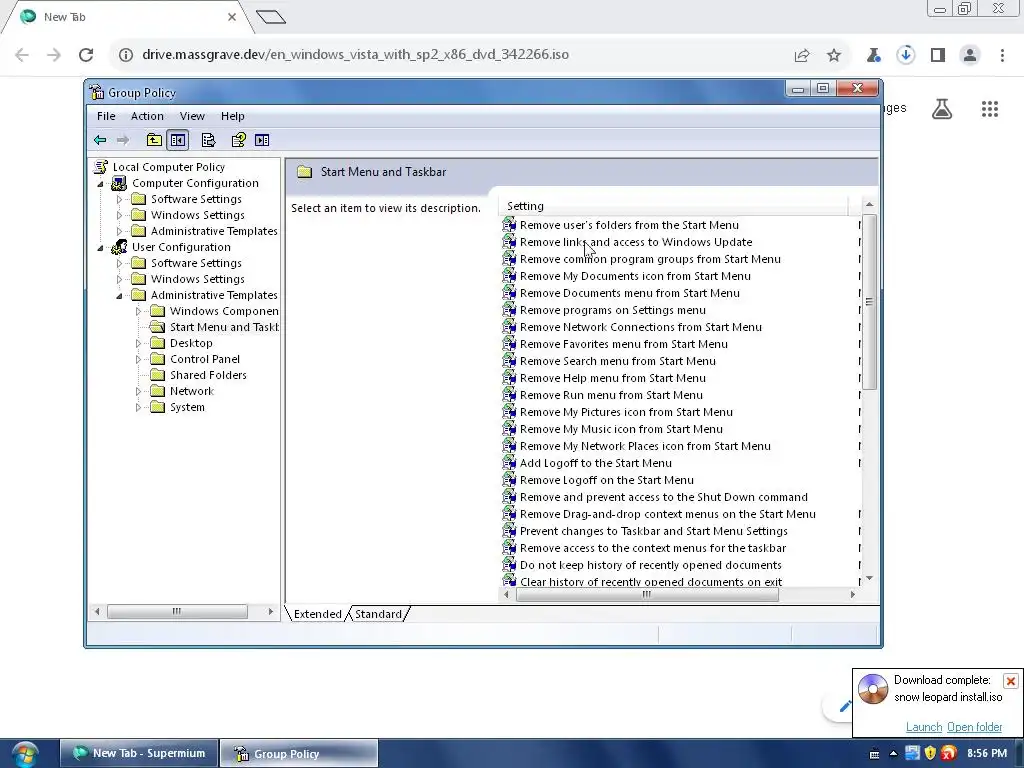Screen dimensions: 1024x768
Task: Expand the Desktop folder node
Action: point(138,344)
